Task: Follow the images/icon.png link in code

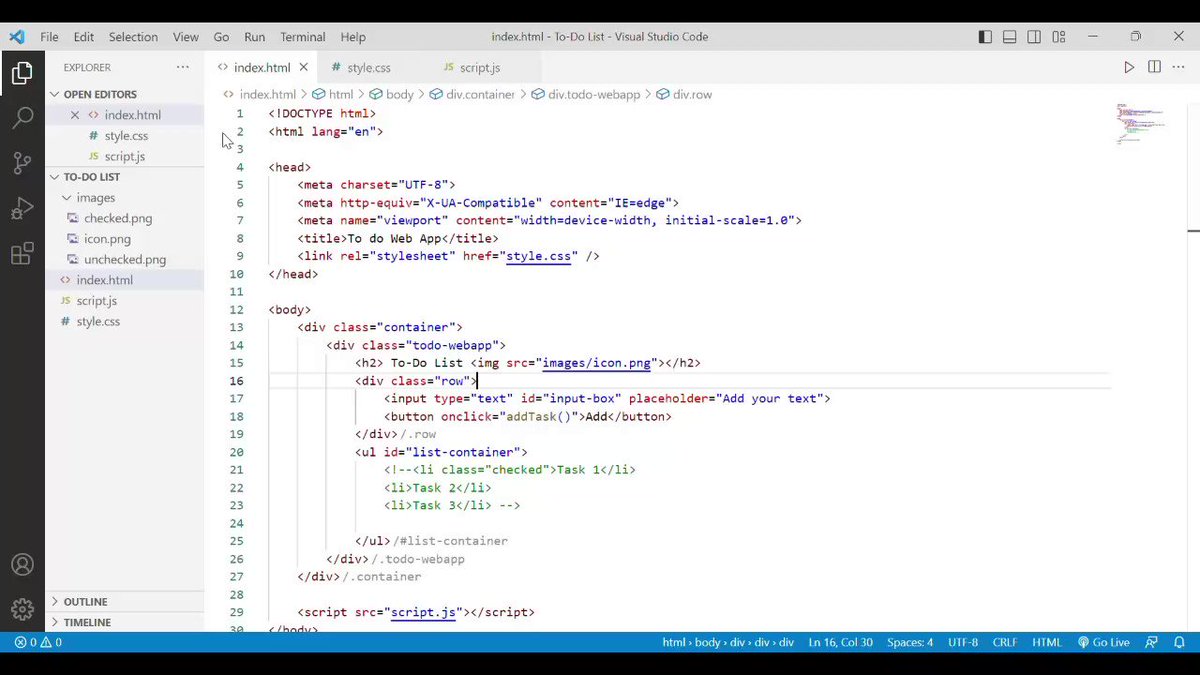Action: [597, 363]
